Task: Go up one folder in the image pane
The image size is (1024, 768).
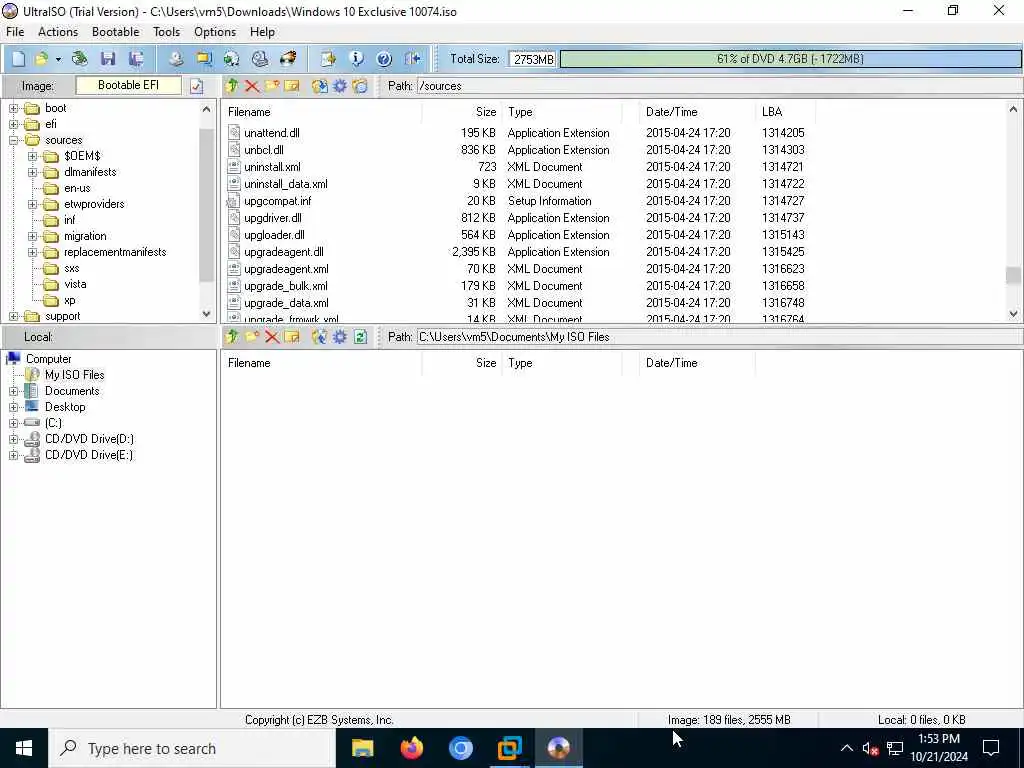Action: pos(232,86)
